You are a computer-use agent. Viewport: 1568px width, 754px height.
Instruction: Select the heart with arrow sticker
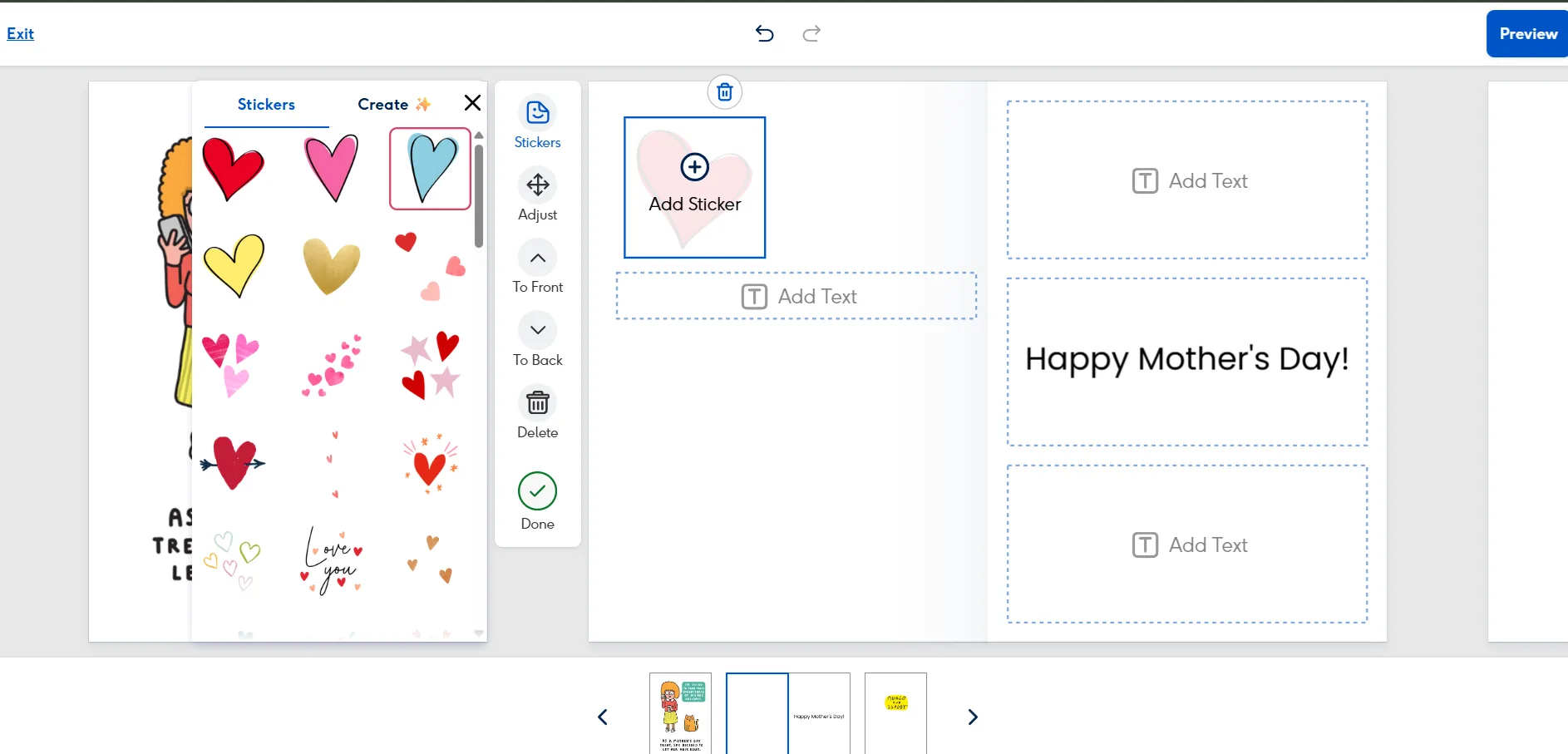coord(234,462)
